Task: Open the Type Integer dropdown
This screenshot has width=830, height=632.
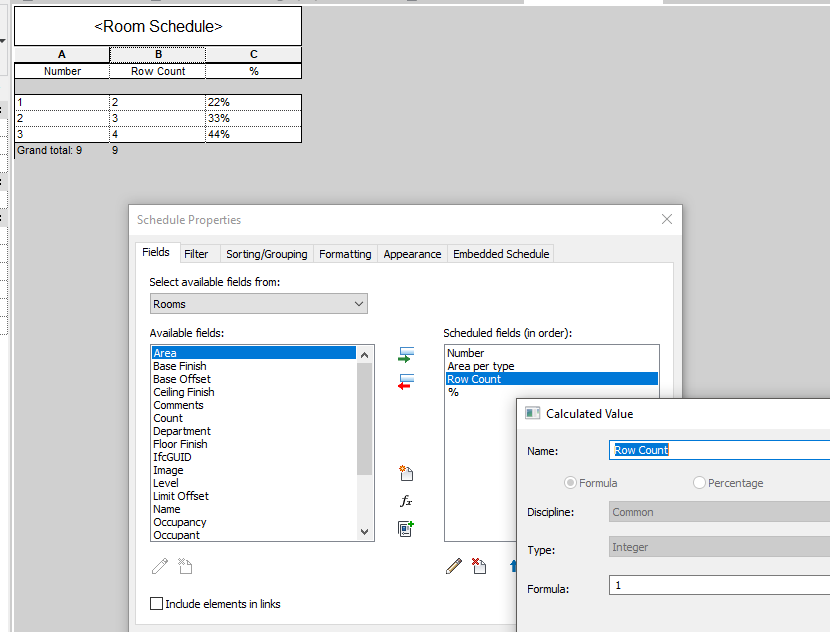Action: click(719, 547)
